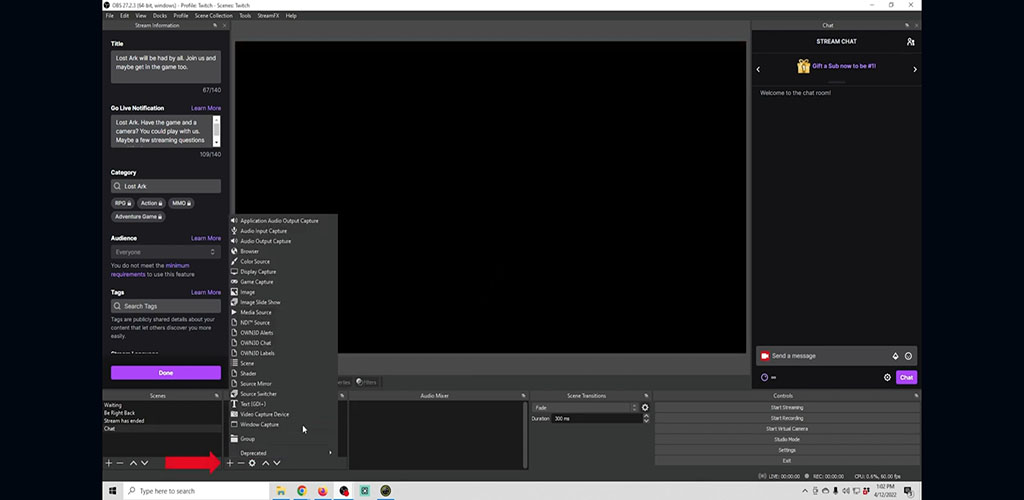The width and height of the screenshot is (1024, 500).
Task: Expand the Deprecated submenu
Action: 281,453
